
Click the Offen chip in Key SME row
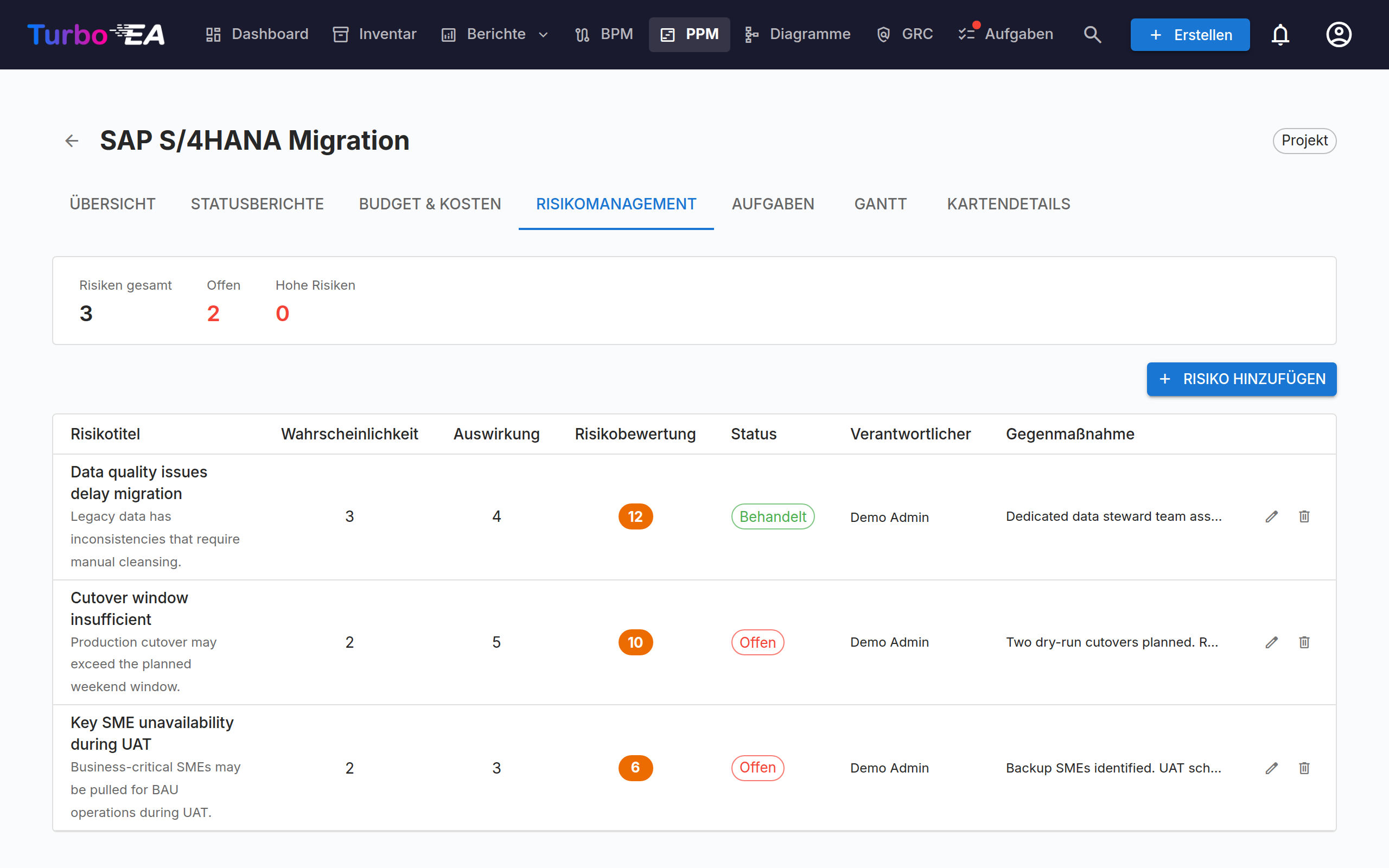[x=757, y=768]
